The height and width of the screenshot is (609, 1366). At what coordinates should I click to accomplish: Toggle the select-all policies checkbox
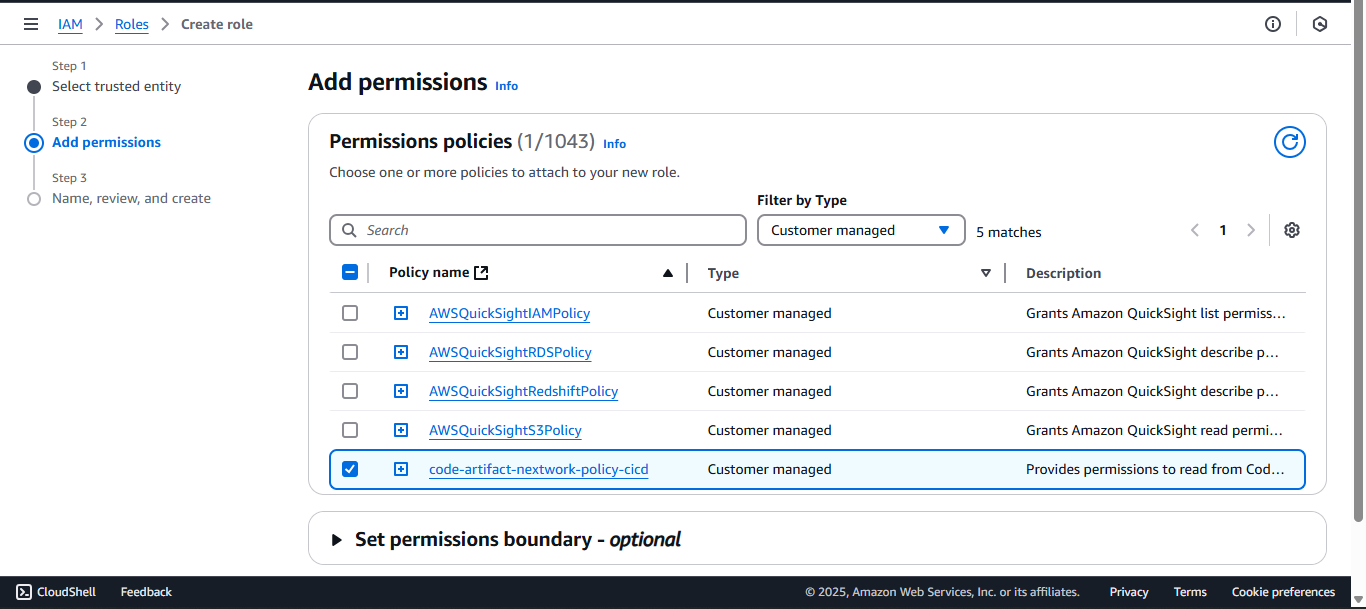point(350,272)
